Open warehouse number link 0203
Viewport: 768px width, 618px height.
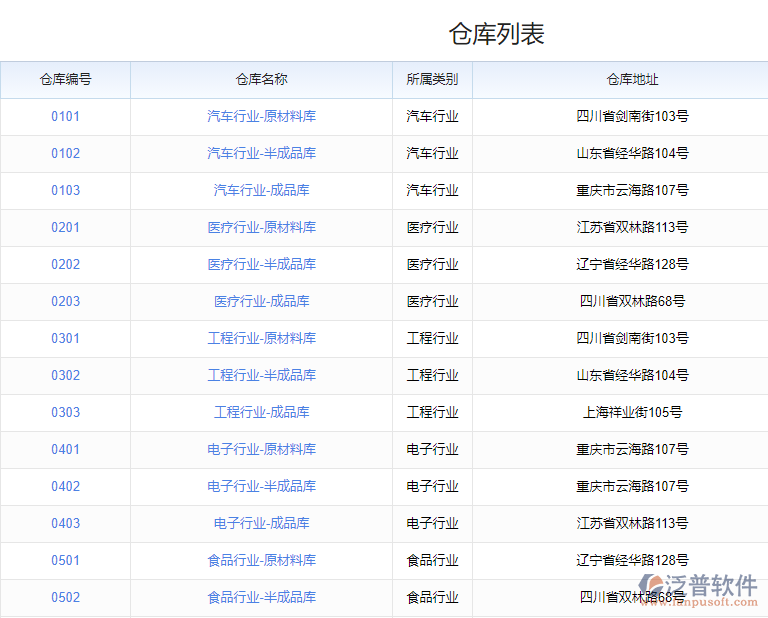pyautogui.click(x=65, y=301)
